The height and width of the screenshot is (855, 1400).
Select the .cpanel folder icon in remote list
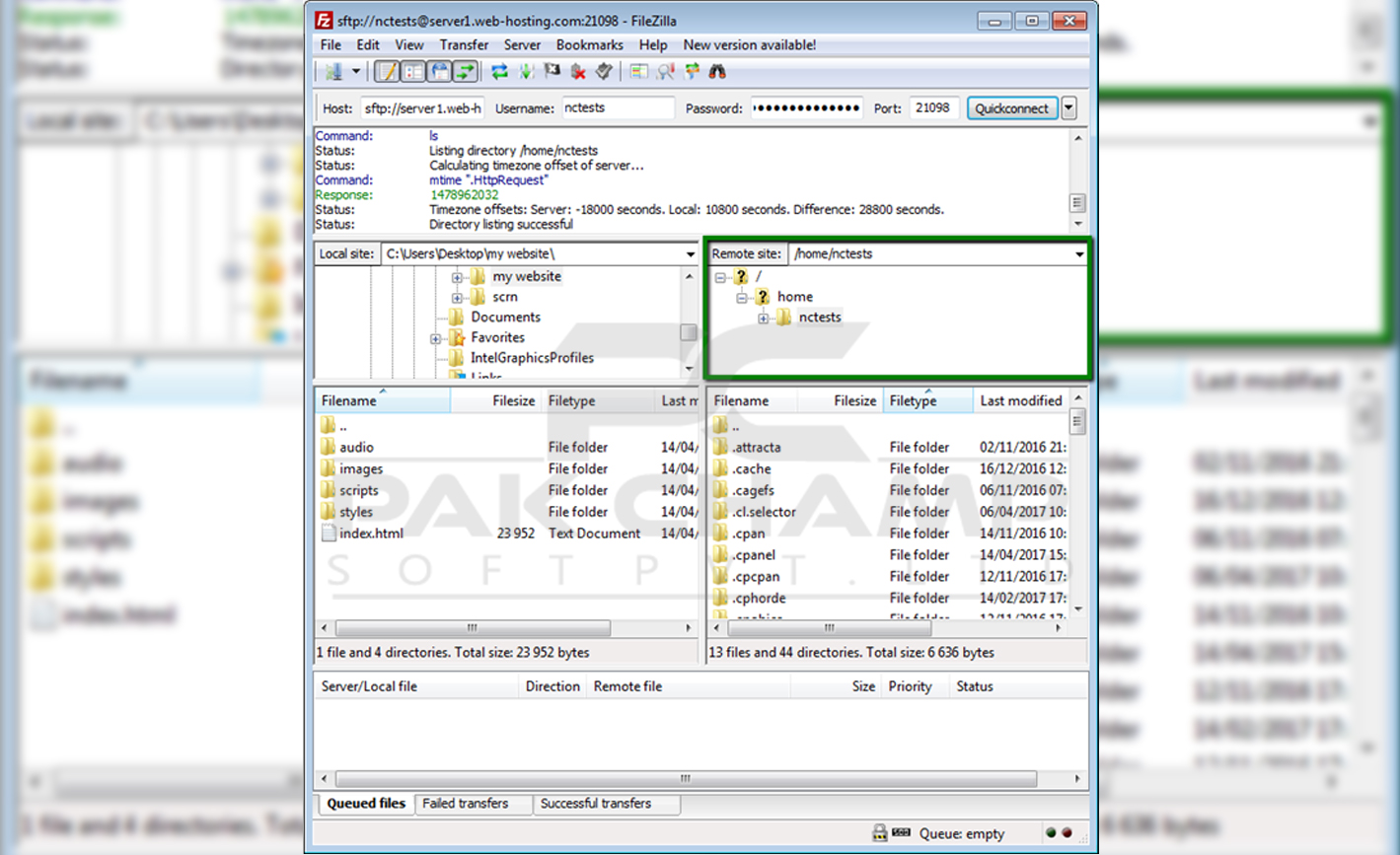point(720,555)
